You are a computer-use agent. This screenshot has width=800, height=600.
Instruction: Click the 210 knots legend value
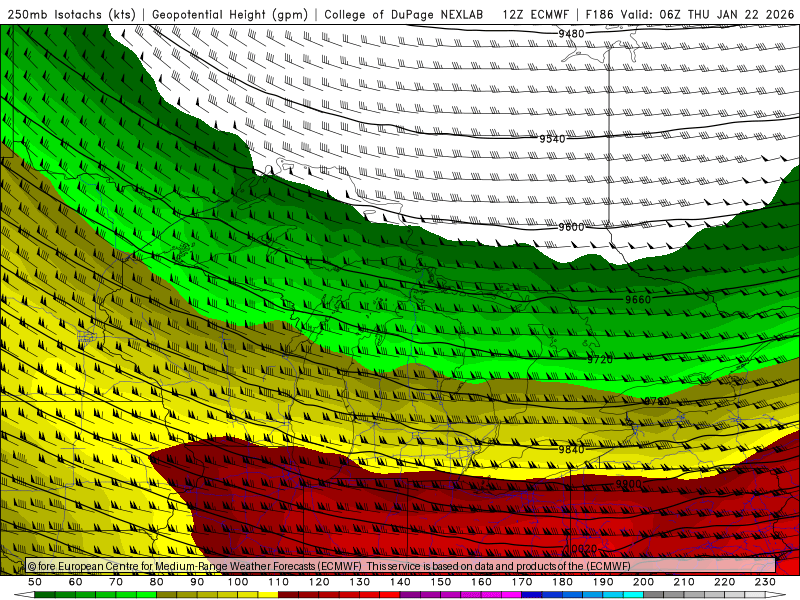tap(684, 582)
